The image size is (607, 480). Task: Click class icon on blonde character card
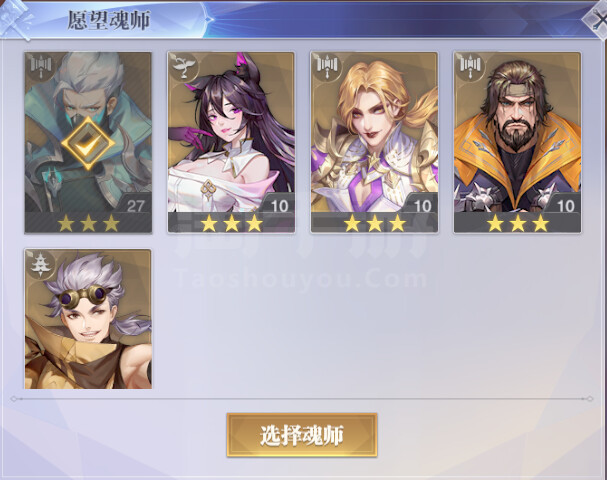point(326,66)
